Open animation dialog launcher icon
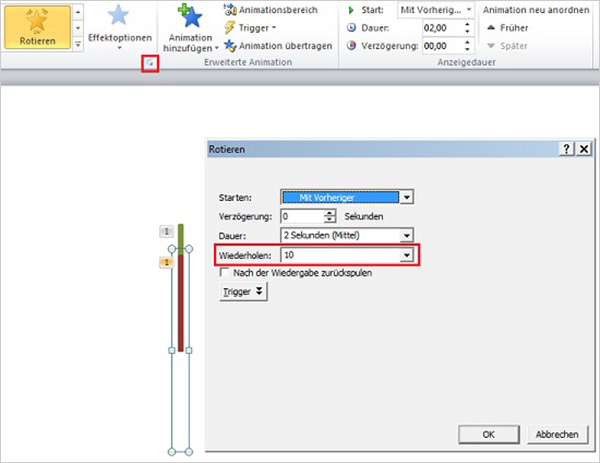This screenshot has height=463, width=600. point(150,64)
